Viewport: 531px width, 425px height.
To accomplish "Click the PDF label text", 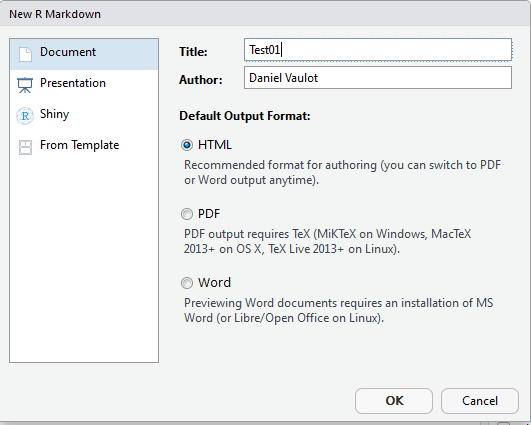I will [209, 214].
